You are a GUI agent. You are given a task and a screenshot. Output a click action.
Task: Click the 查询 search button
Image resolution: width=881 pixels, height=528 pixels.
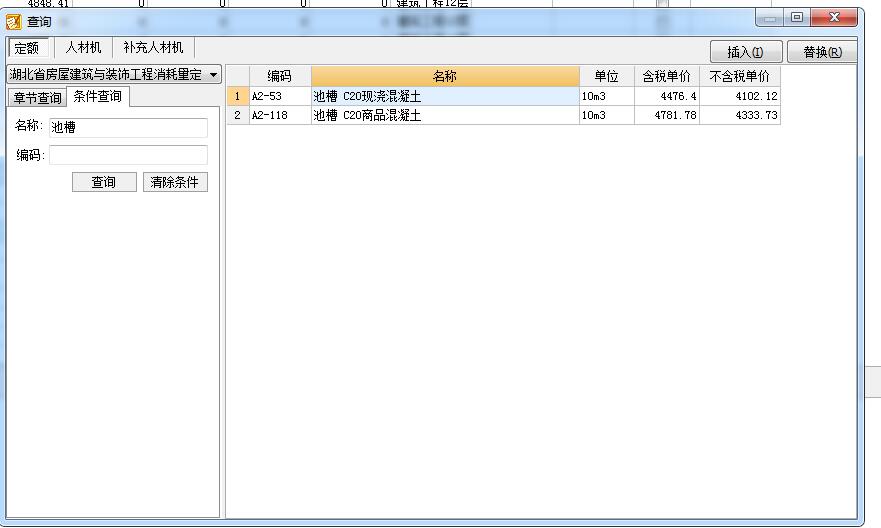[x=104, y=182]
